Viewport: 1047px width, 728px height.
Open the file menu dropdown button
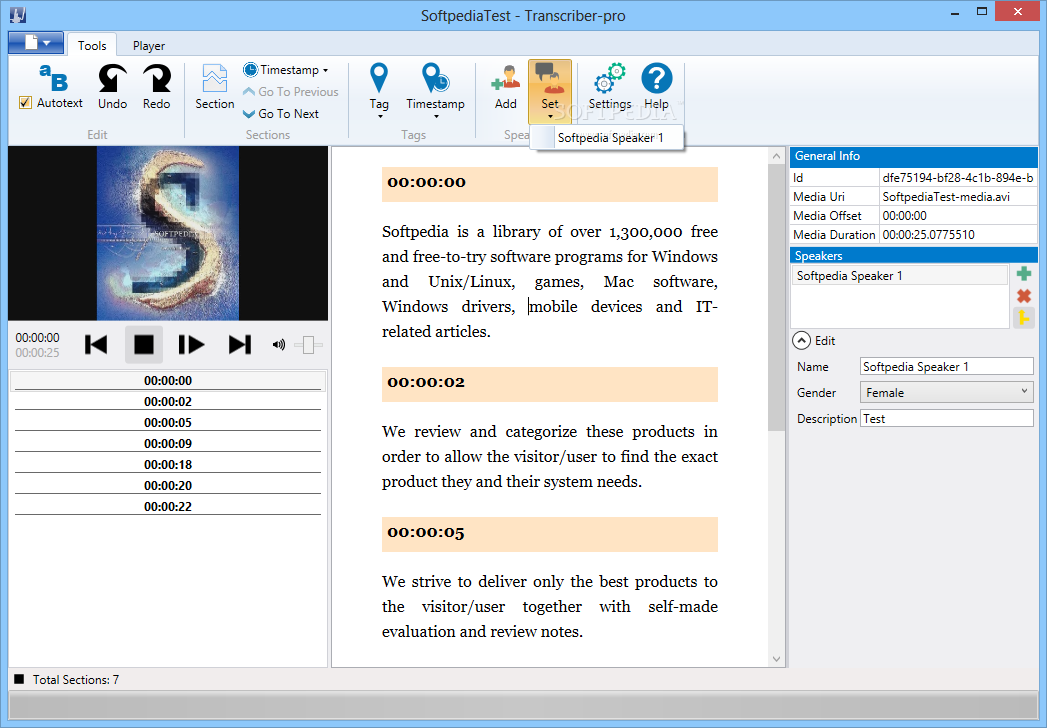tap(36, 43)
